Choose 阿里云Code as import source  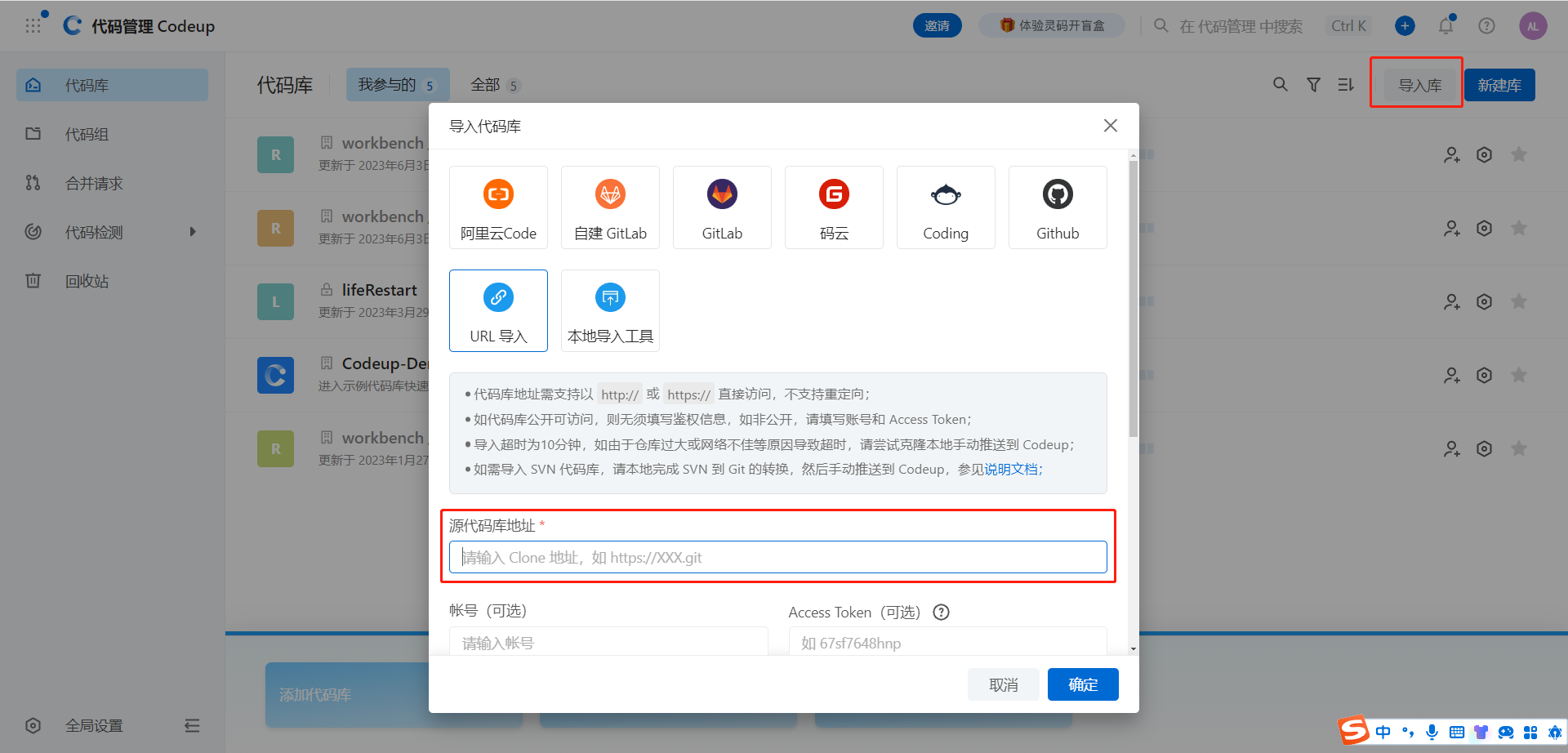tap(498, 207)
